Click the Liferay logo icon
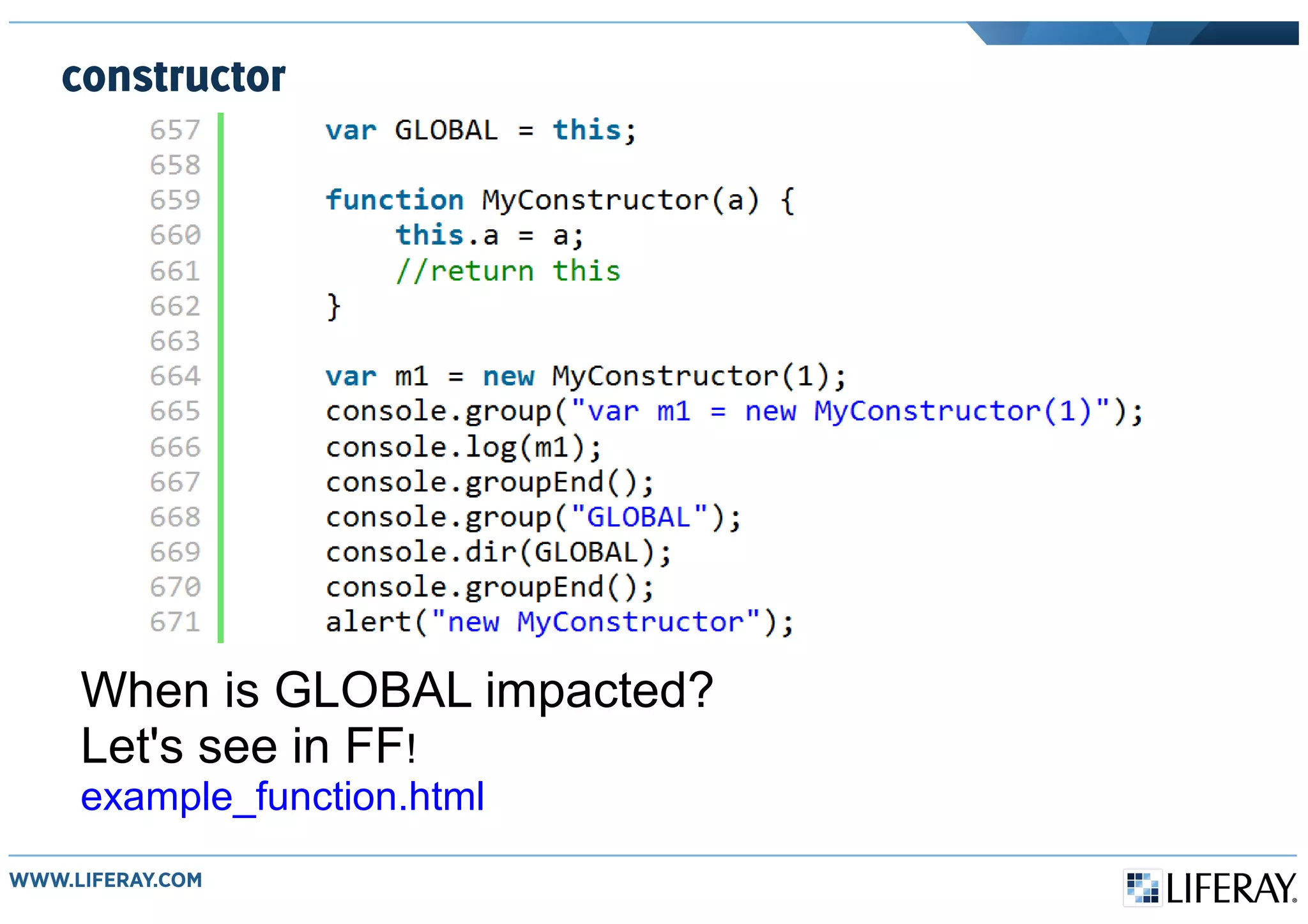The image size is (1308, 924). pyautogui.click(x=1142, y=887)
